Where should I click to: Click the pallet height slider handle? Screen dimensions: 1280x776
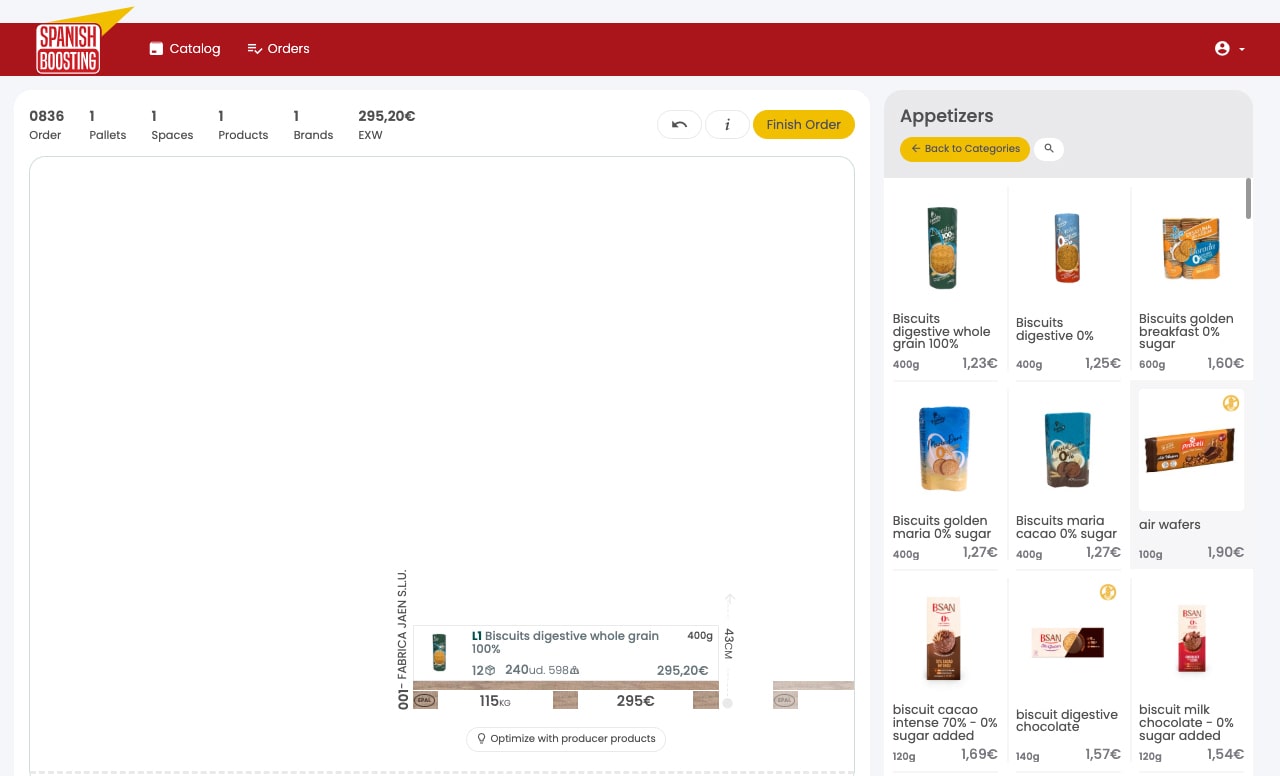pos(728,703)
